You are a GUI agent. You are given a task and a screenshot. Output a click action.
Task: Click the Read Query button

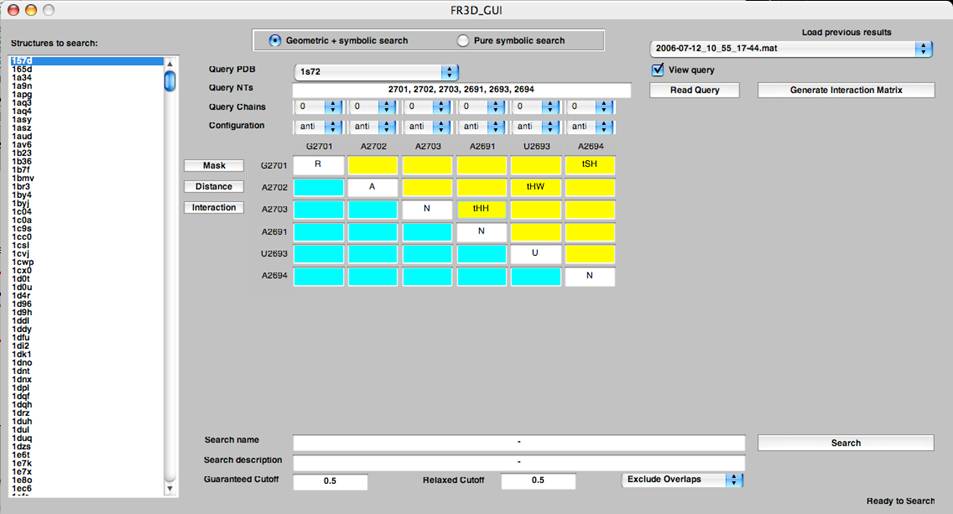click(694, 90)
